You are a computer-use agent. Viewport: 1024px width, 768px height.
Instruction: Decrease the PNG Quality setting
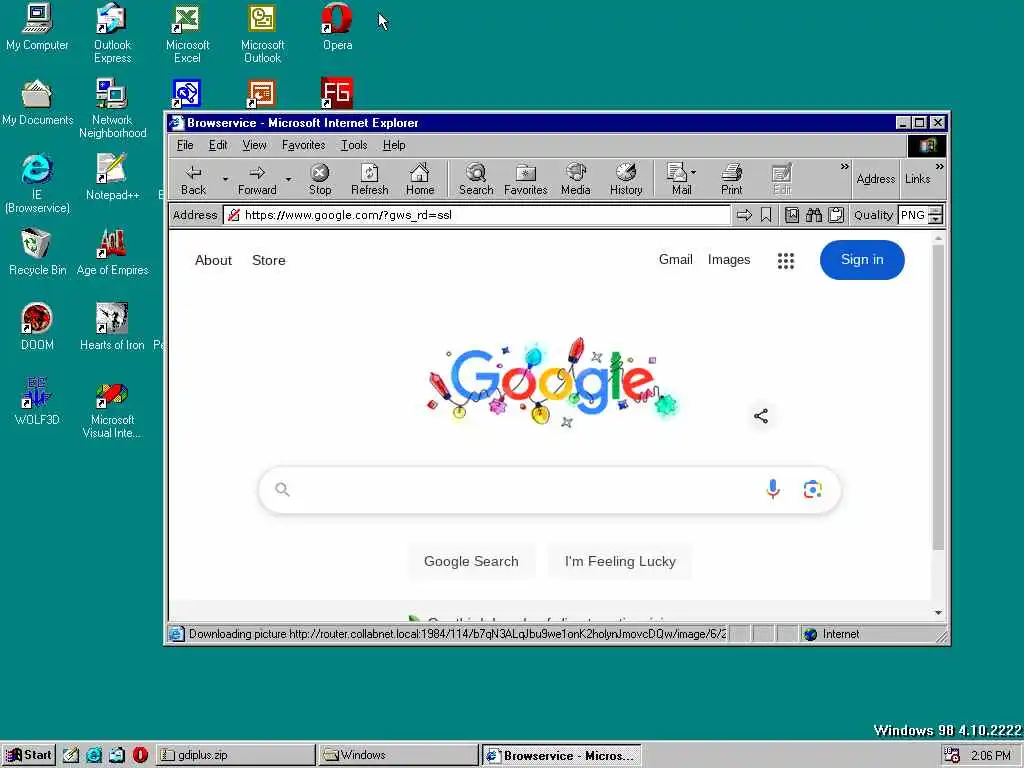(x=936, y=219)
